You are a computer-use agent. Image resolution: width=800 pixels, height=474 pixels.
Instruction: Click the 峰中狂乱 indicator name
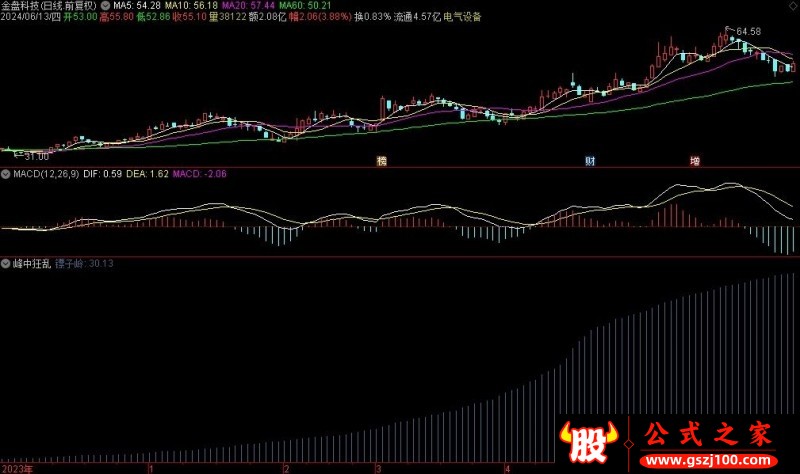point(32,264)
